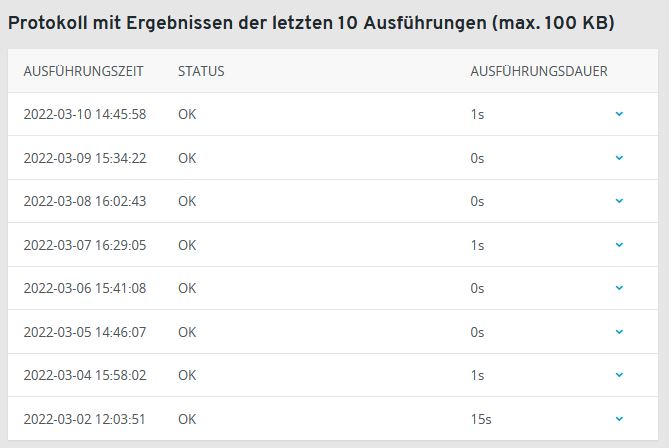669x448 pixels.
Task: Click the AUSFÜHRUNGSDAUER column header
Action: [x=539, y=72]
